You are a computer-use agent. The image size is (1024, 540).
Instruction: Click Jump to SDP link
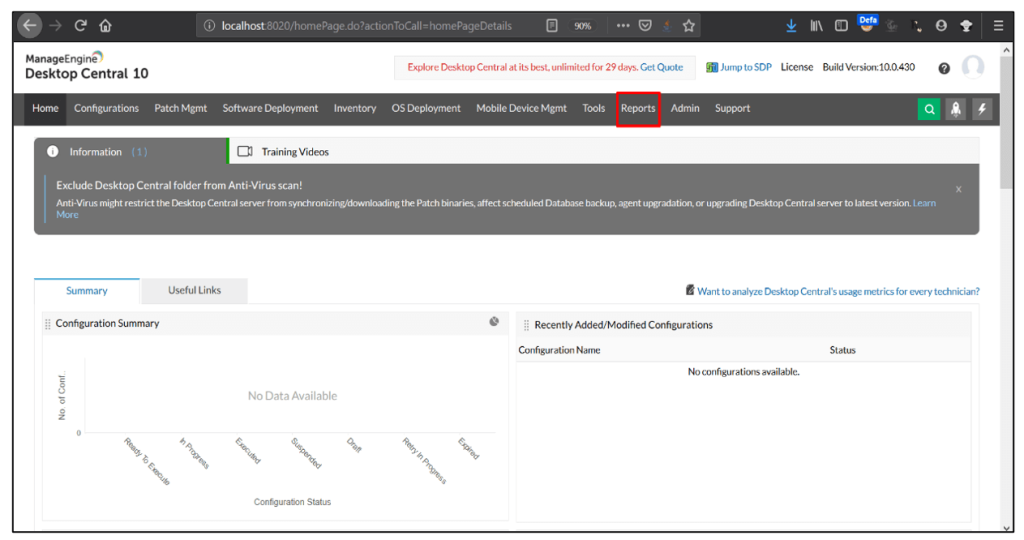pyautogui.click(x=739, y=67)
